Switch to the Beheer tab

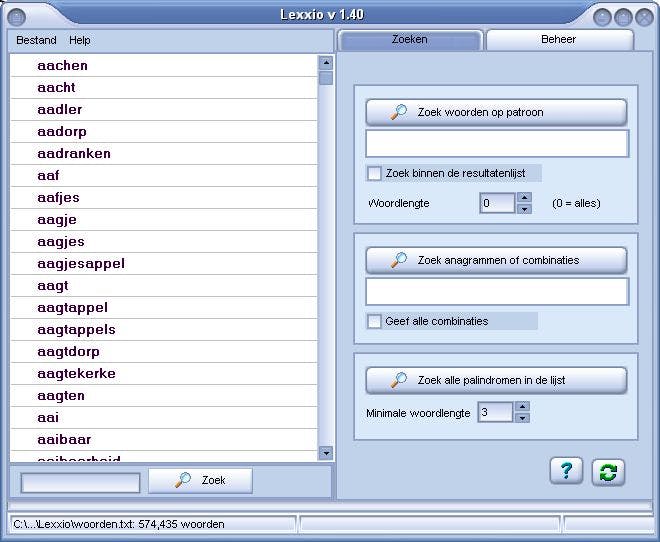tap(559, 40)
